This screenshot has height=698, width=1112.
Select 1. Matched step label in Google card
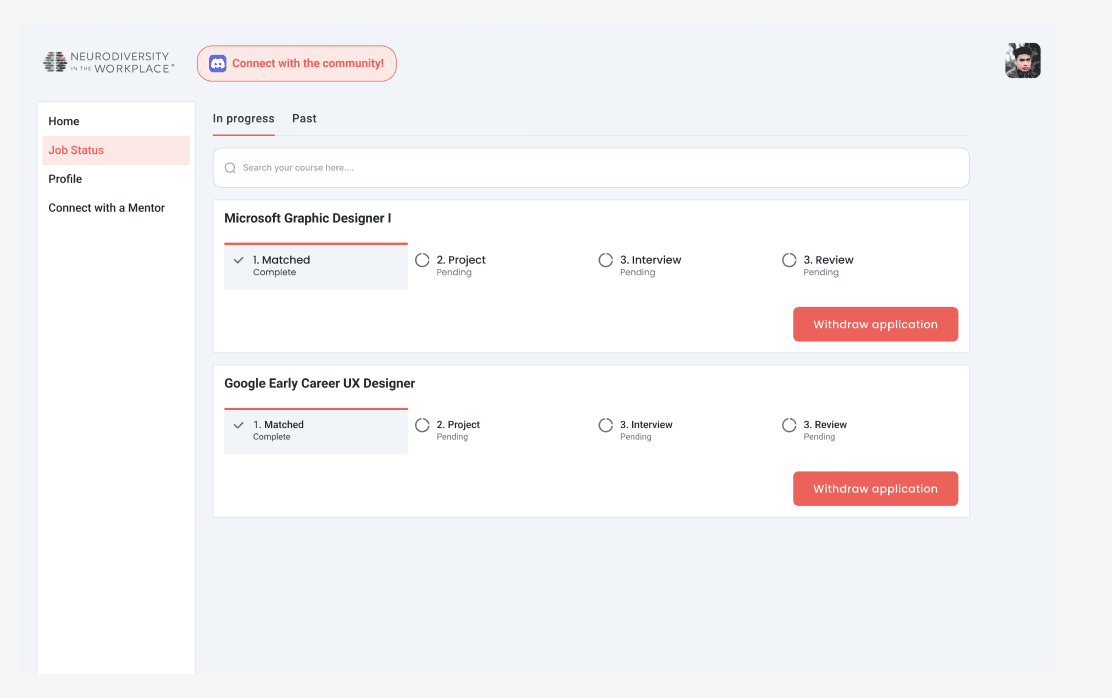[x=279, y=425]
